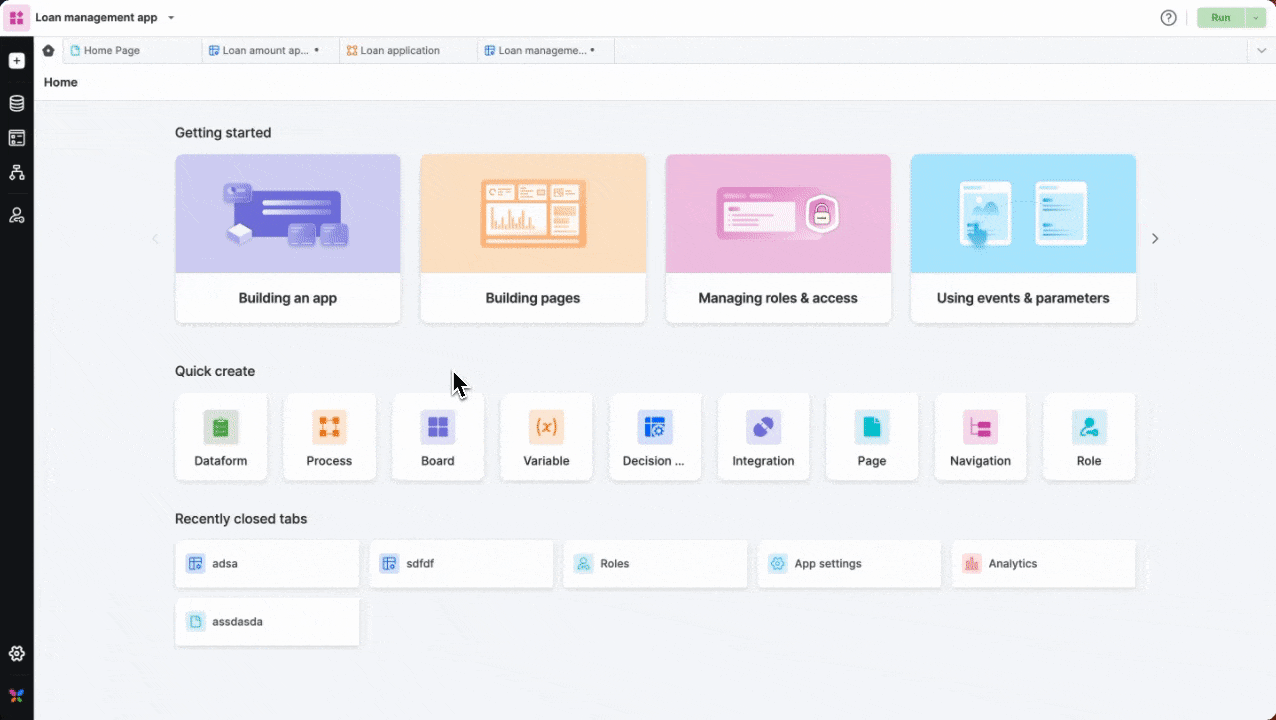The height and width of the screenshot is (720, 1276).
Task: Open the Building pages guide
Action: click(533, 239)
